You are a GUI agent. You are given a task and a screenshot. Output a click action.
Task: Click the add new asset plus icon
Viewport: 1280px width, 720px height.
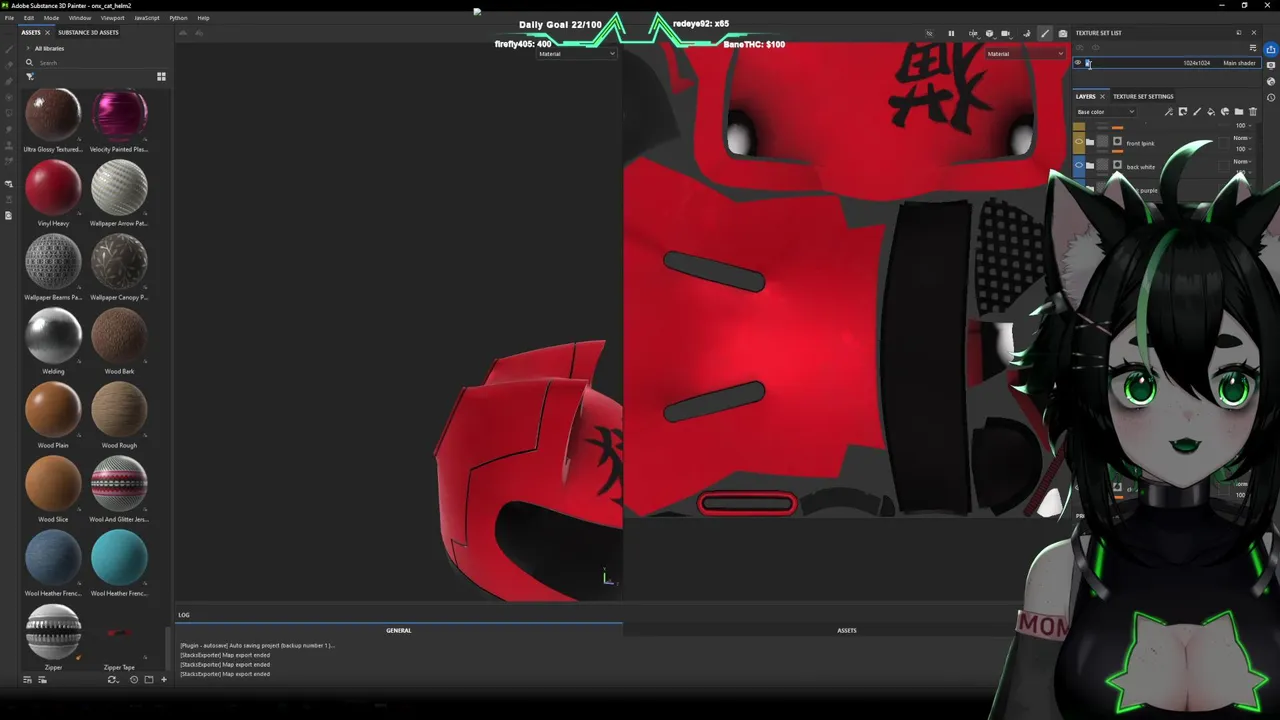[164, 680]
